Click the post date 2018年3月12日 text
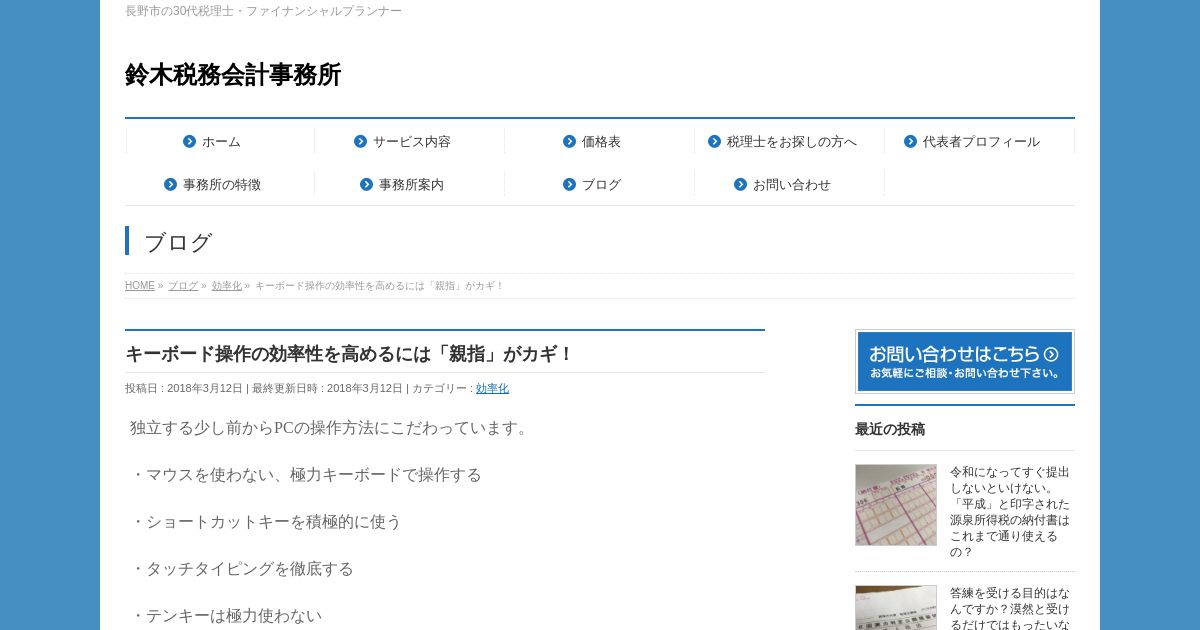This screenshot has height=630, width=1200. tap(205, 388)
